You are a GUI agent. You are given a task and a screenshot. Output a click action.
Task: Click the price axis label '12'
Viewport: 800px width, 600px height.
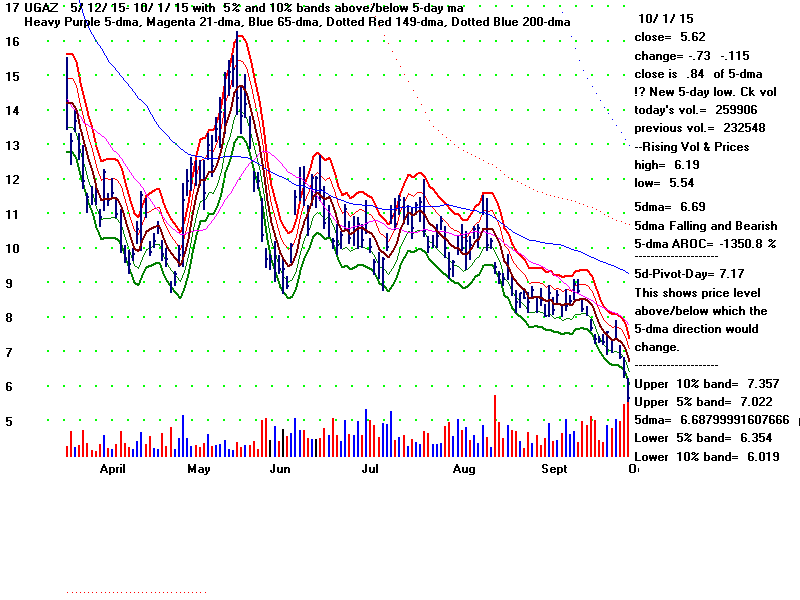point(12,180)
